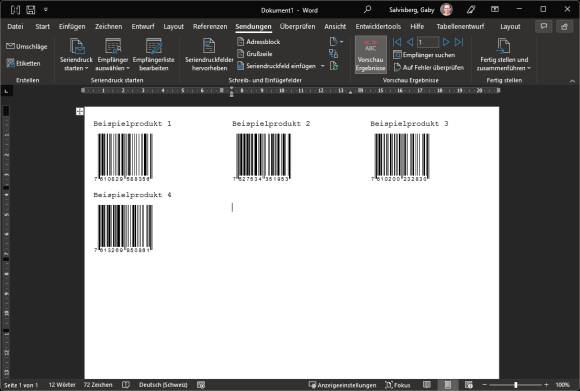The height and width of the screenshot is (391, 580).
Task: Switch to web layout view icon
Action: 469,385
